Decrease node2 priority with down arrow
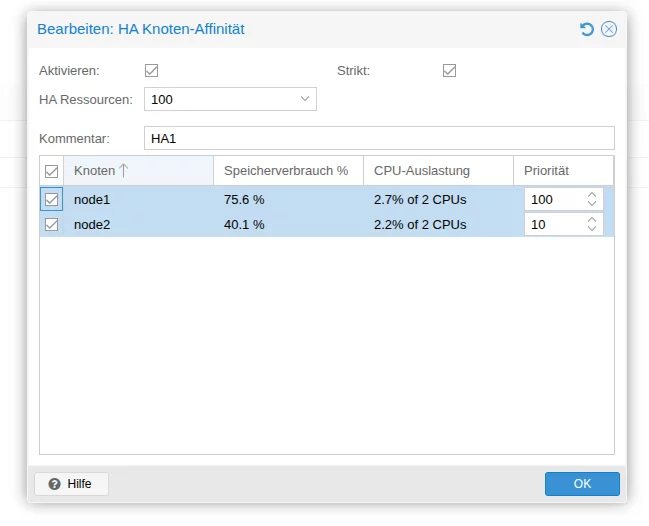The height and width of the screenshot is (526, 649). (592, 230)
